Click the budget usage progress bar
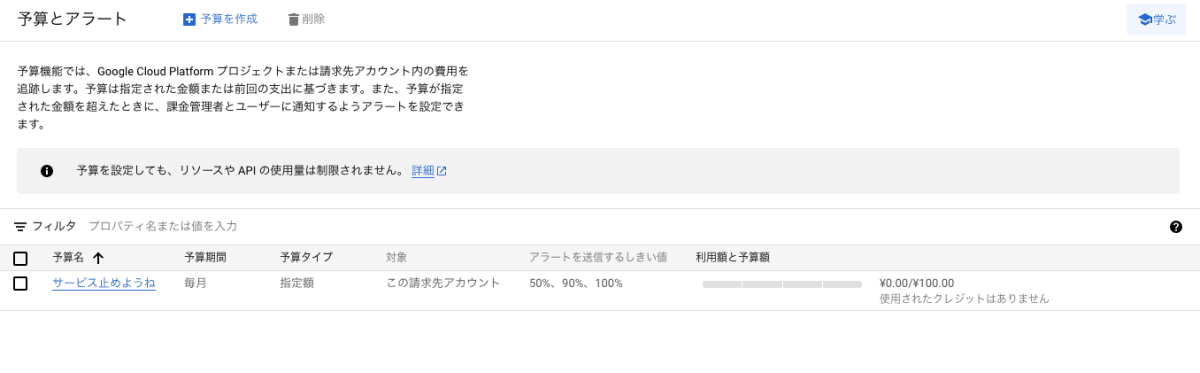The width and height of the screenshot is (1200, 373). click(782, 284)
